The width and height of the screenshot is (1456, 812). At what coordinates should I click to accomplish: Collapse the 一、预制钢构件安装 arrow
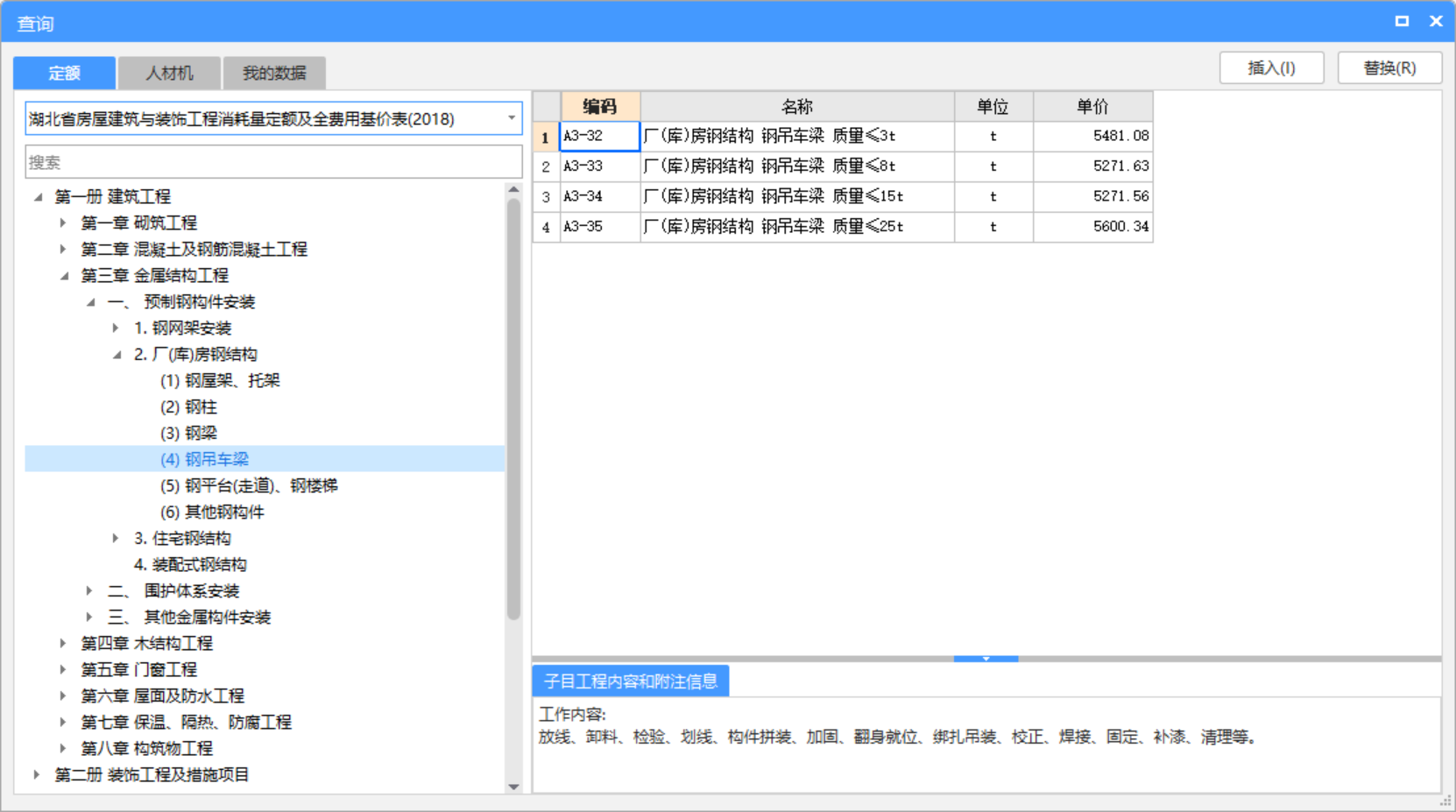pos(90,302)
